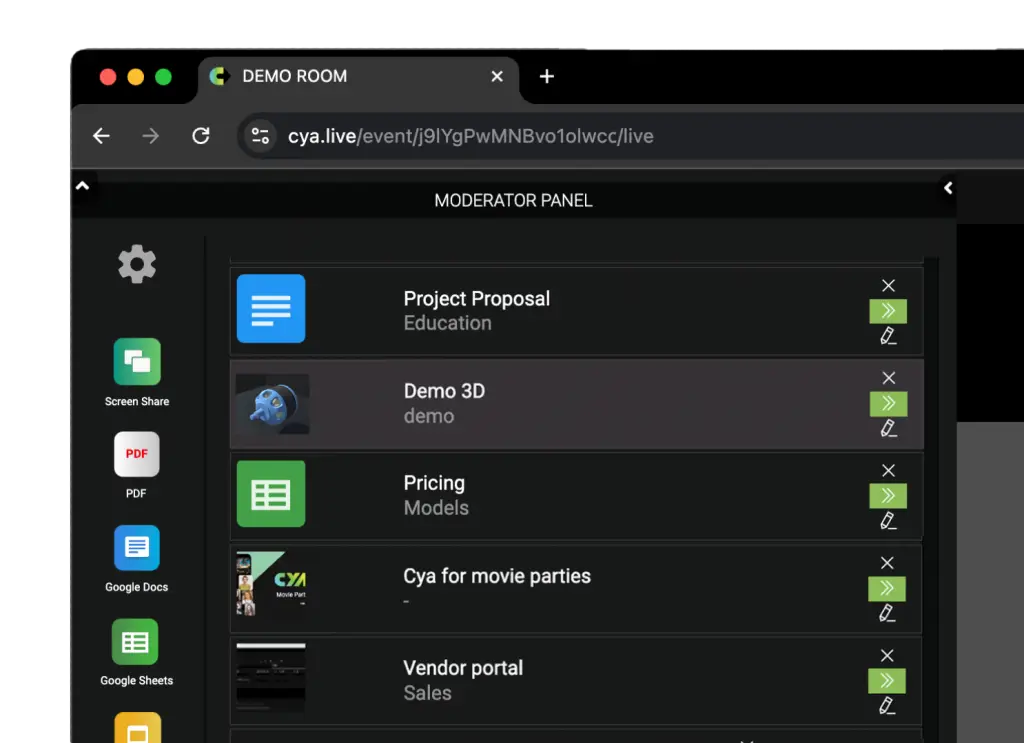The height and width of the screenshot is (743, 1024).
Task: Remove the Demo 3D item
Action: (x=888, y=377)
